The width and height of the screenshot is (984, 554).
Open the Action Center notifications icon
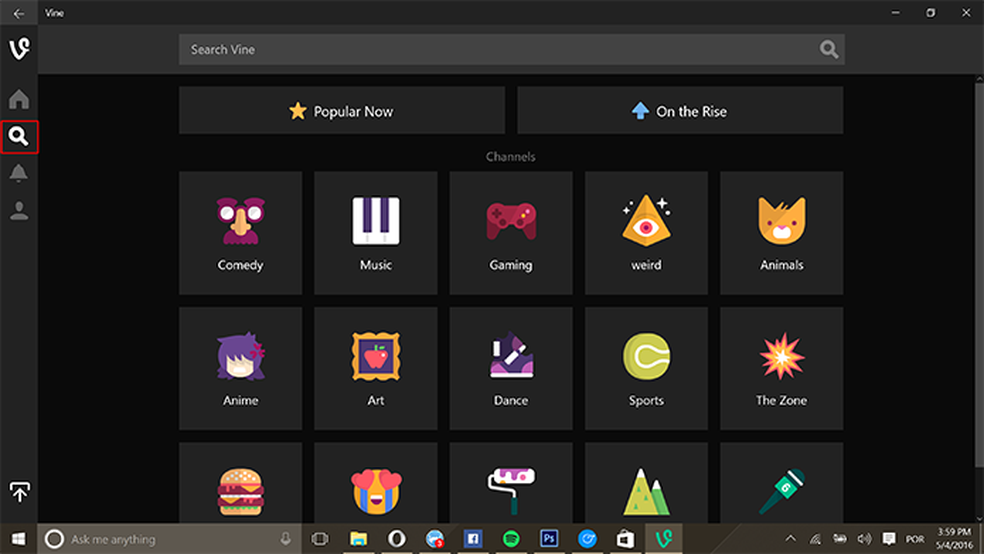[889, 539]
